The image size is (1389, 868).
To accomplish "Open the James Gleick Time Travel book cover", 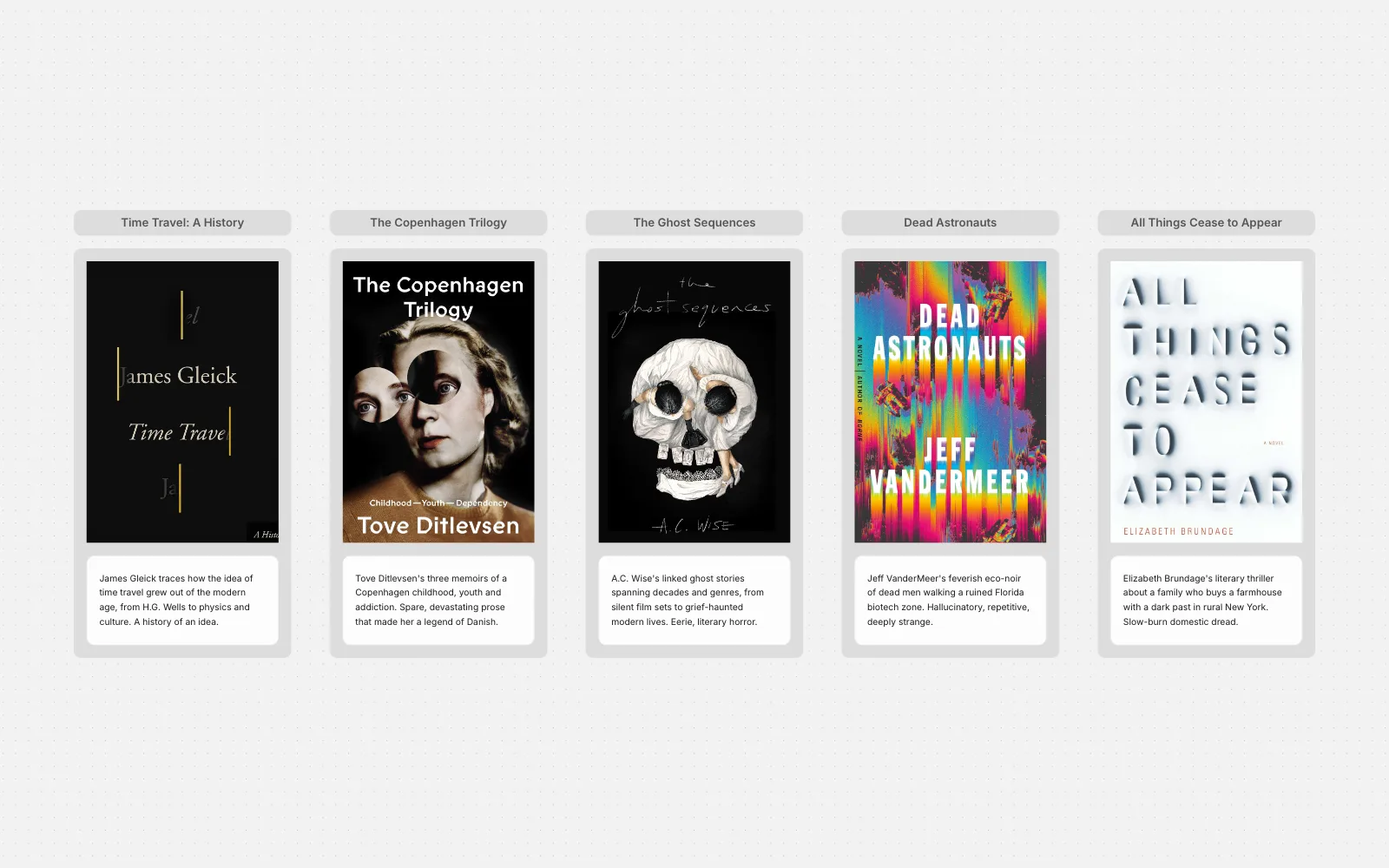I will [182, 402].
